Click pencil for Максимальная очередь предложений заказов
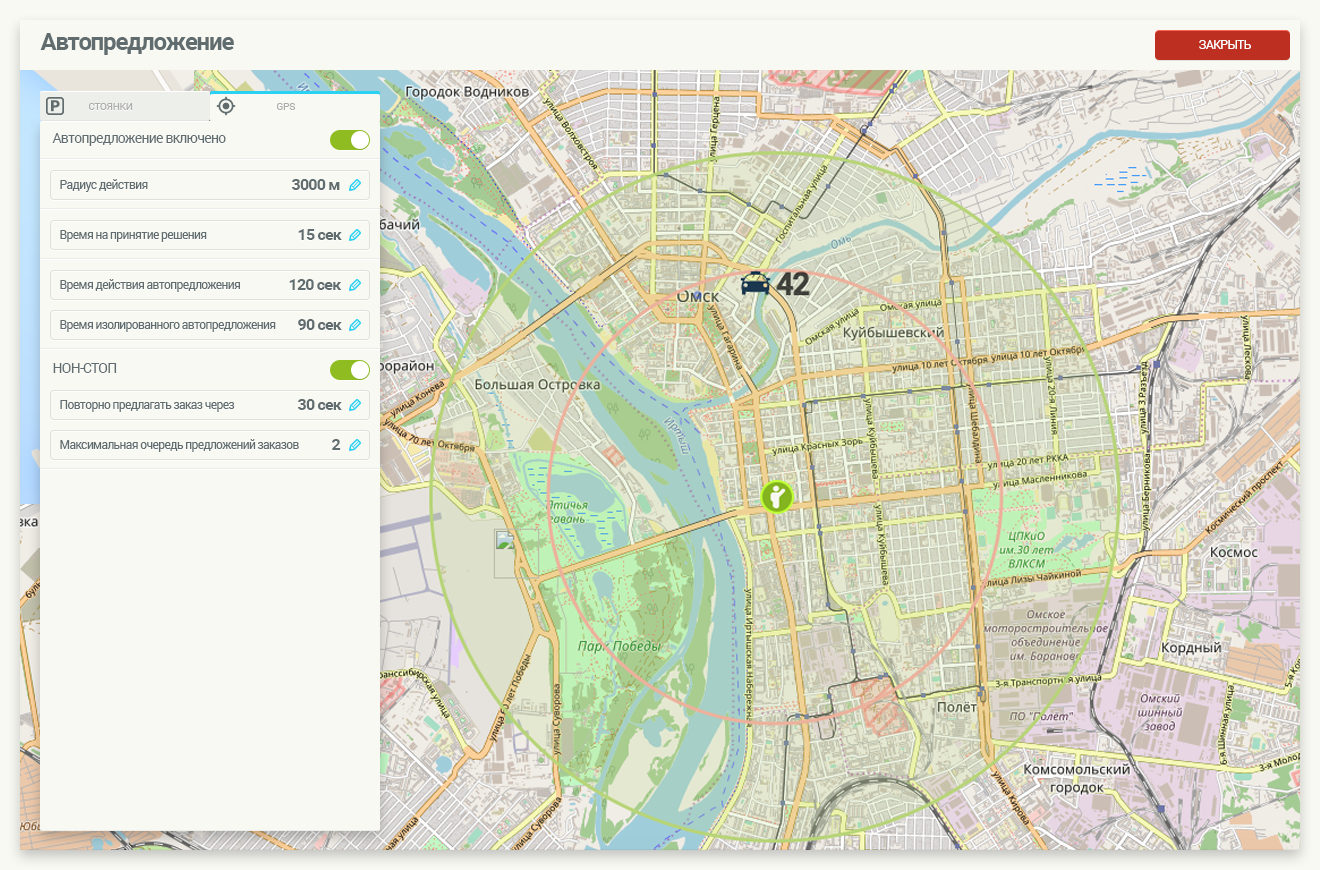The width and height of the screenshot is (1320, 870). [x=355, y=445]
